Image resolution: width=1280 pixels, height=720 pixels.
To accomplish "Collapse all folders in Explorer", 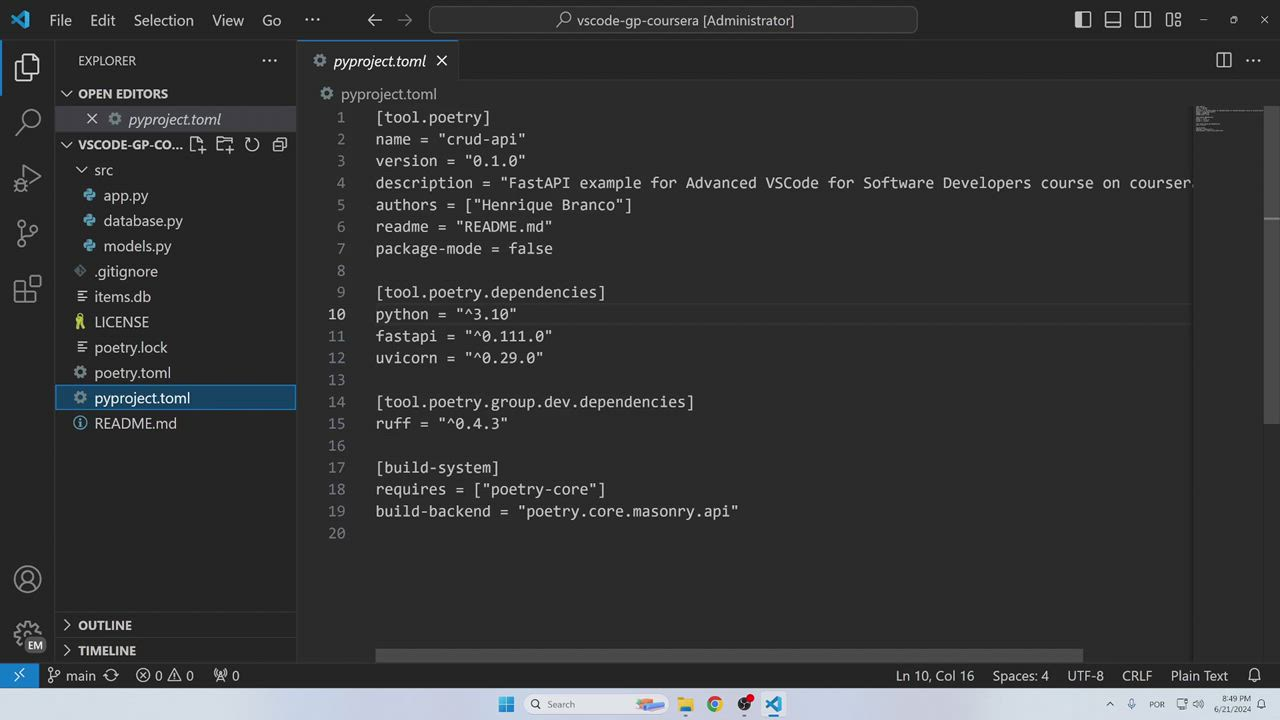I will [279, 145].
